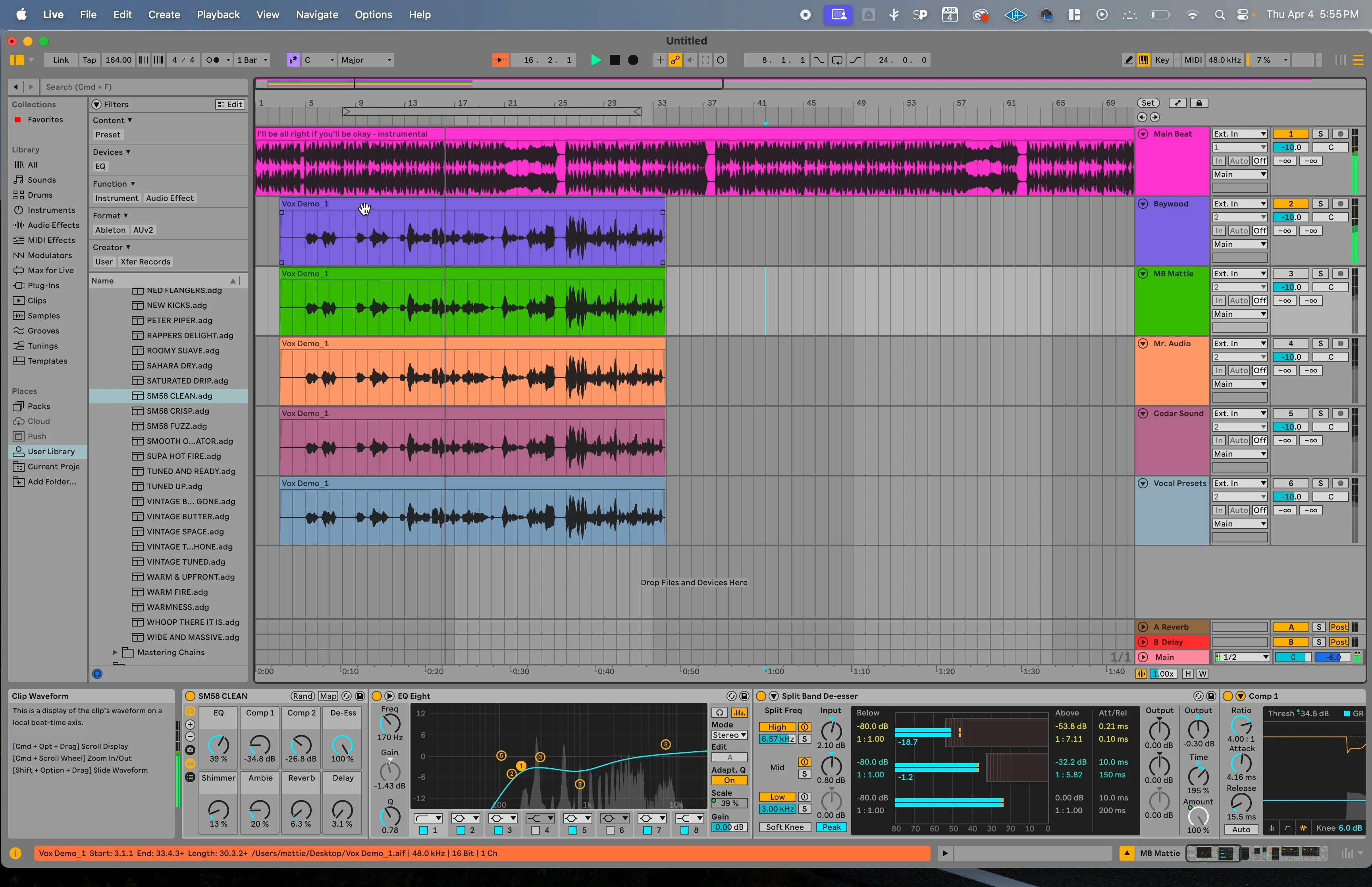
Task: Toggle Adaptive Q On in EQ Eight
Action: (x=729, y=781)
